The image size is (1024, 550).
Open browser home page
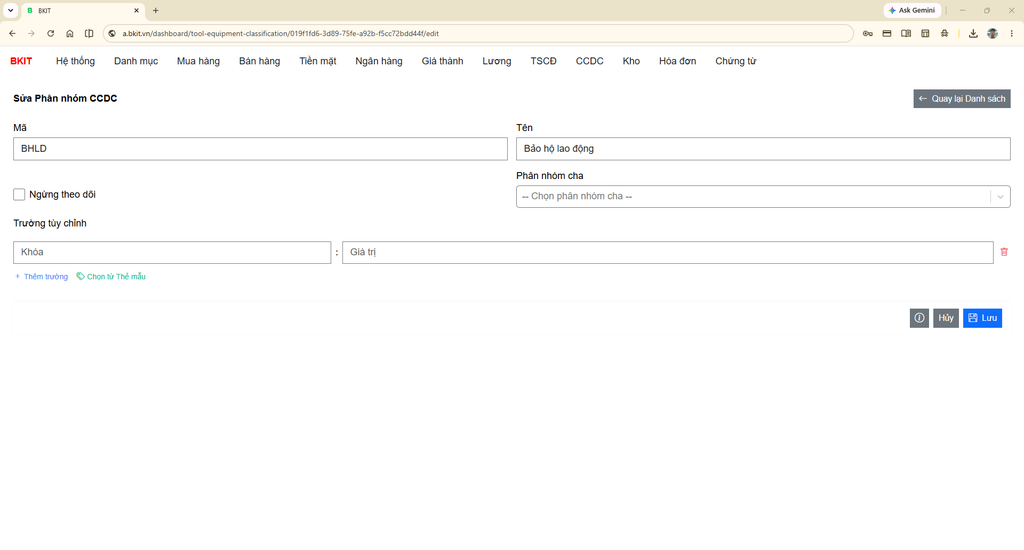click(x=70, y=33)
